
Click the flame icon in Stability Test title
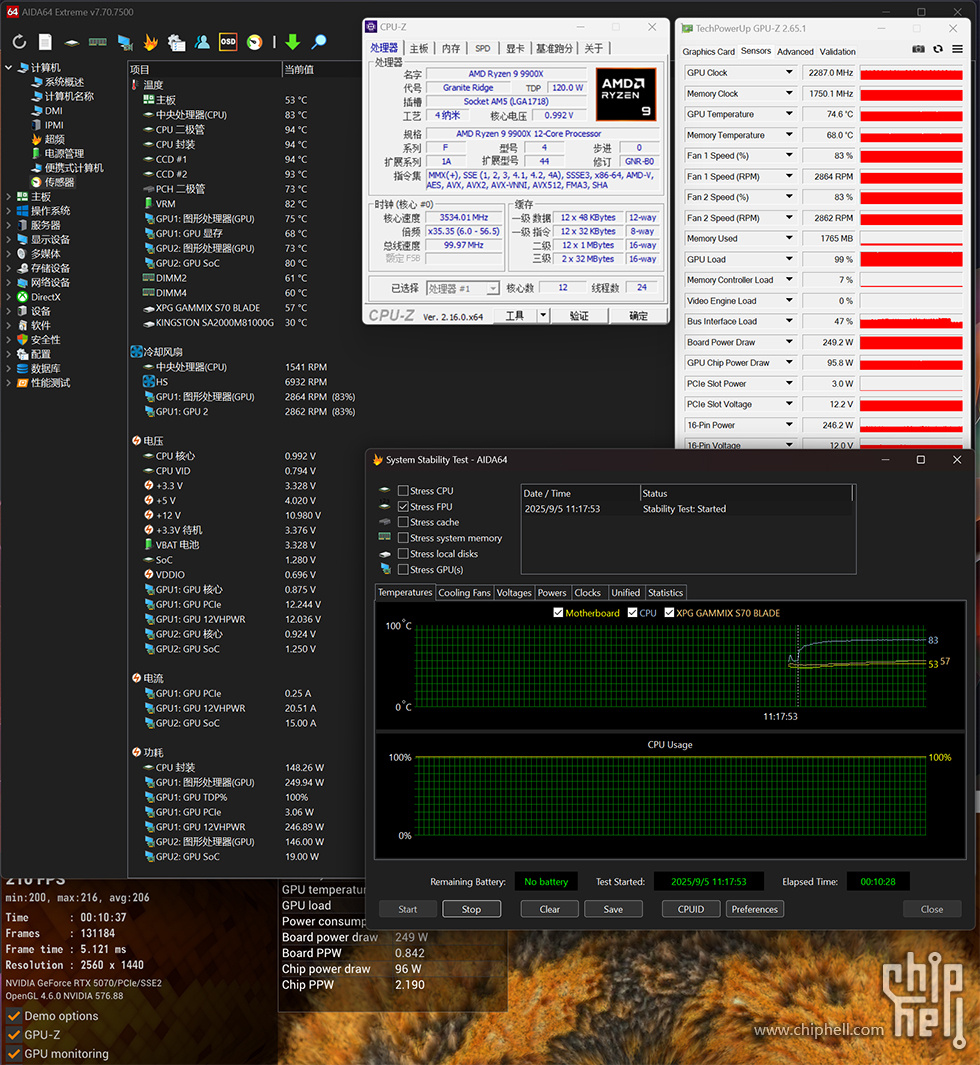[x=378, y=460]
